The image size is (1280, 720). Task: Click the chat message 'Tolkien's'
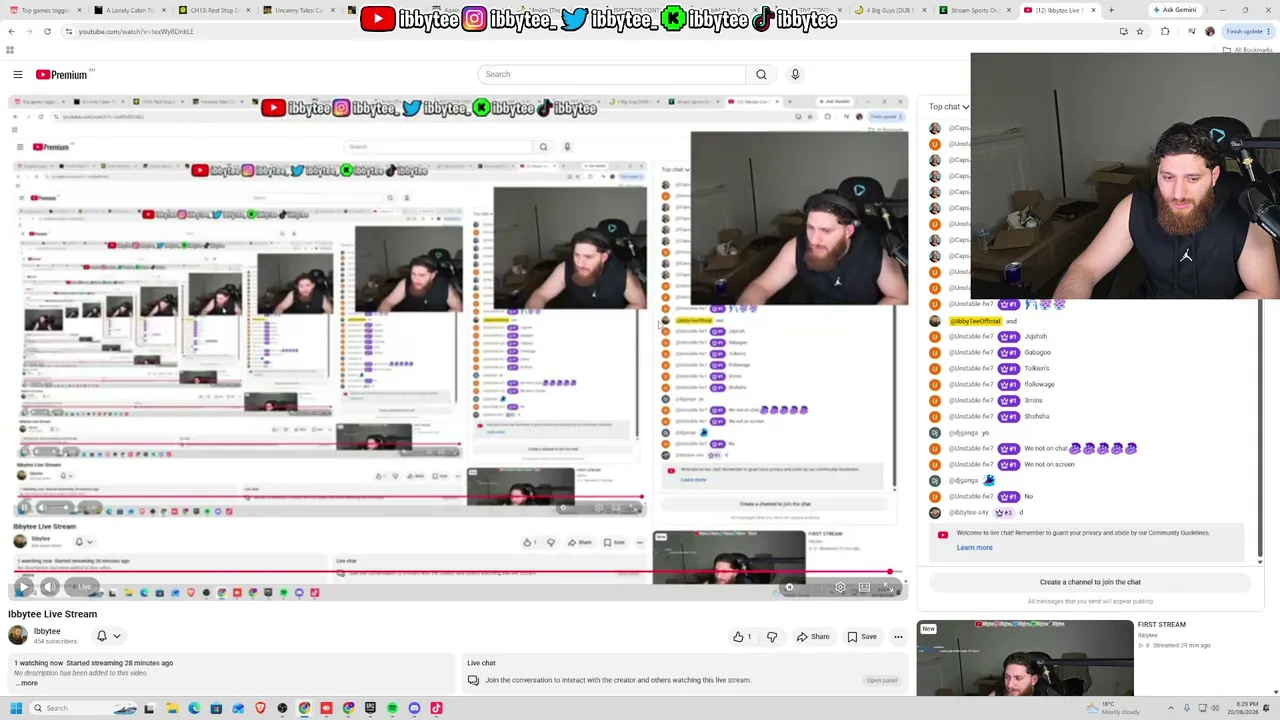tap(1036, 369)
